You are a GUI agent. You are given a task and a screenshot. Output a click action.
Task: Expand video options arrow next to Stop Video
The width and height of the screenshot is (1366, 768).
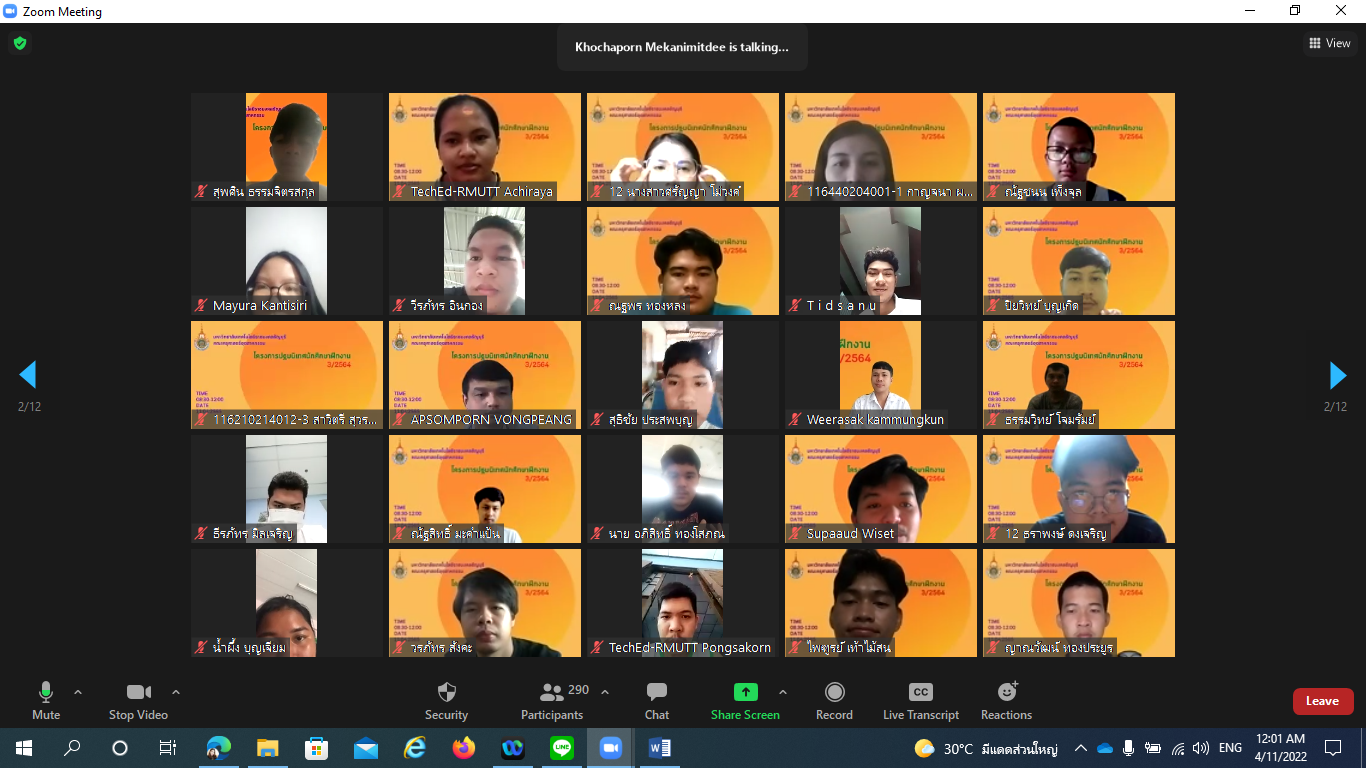tap(176, 692)
